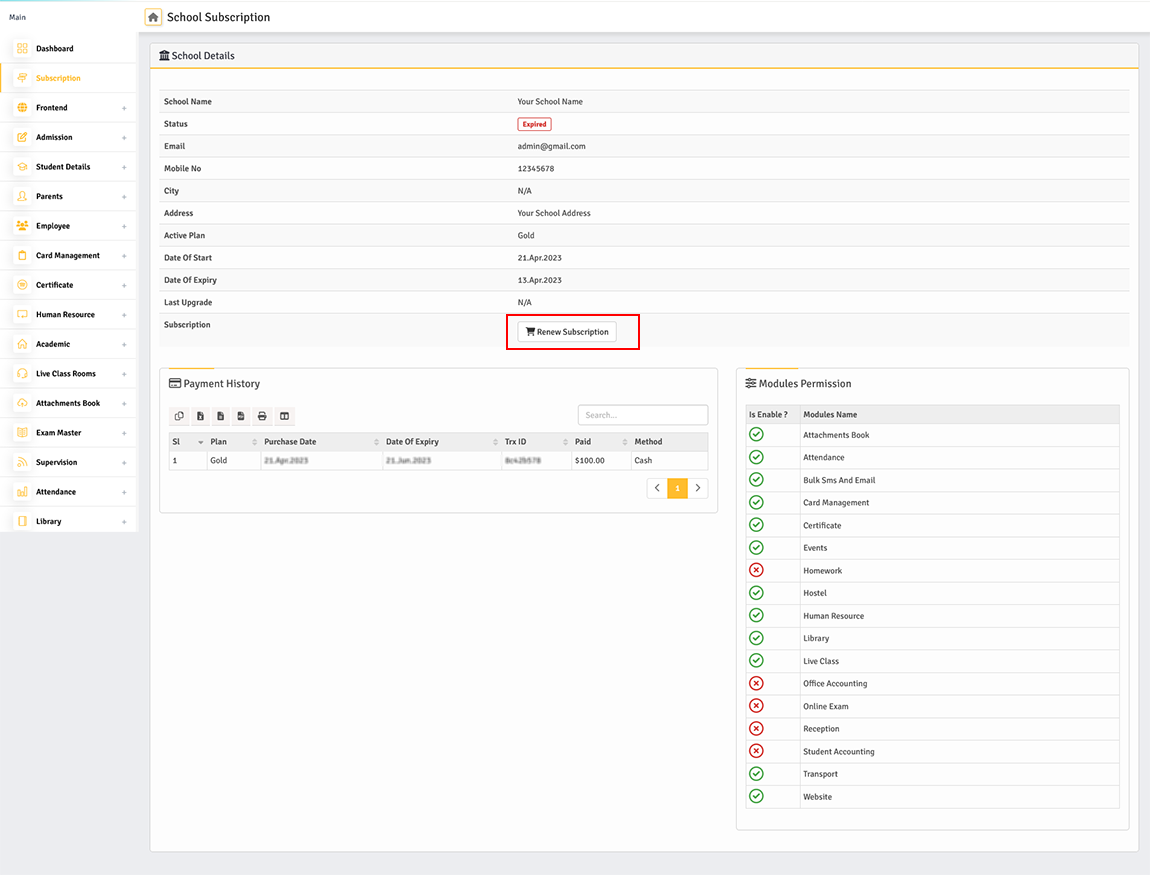Image resolution: width=1150 pixels, height=875 pixels.
Task: Click the Modules Permission panel icon
Action: point(753,383)
